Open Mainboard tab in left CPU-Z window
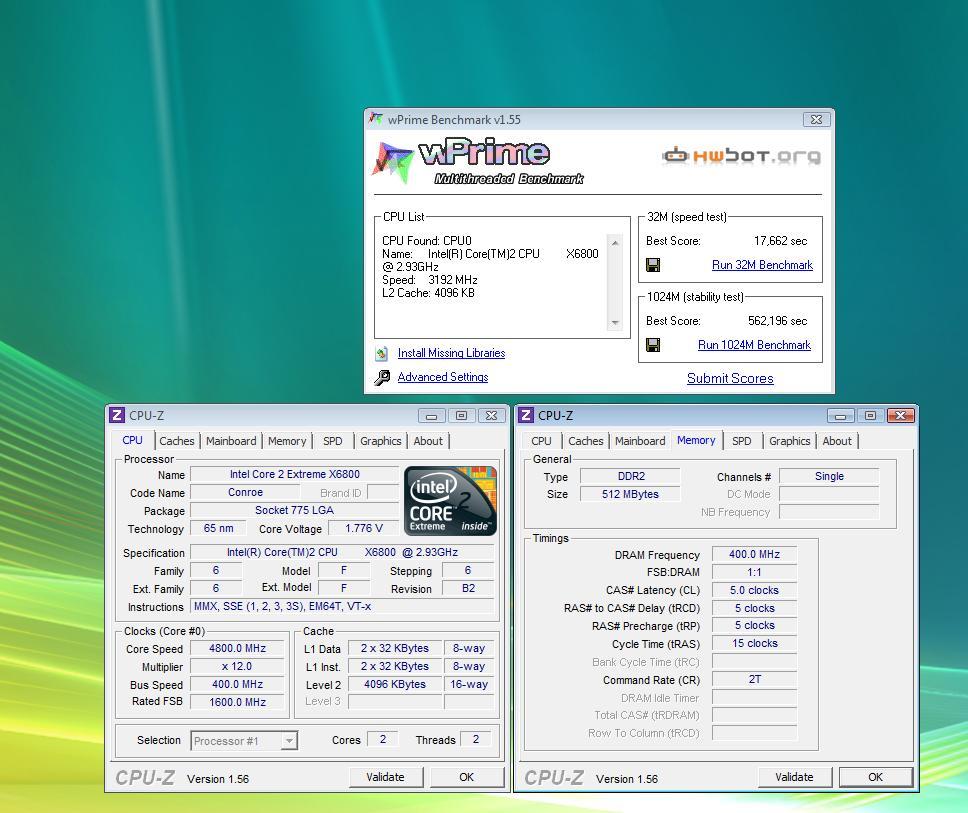The height and width of the screenshot is (813, 968). (x=231, y=441)
